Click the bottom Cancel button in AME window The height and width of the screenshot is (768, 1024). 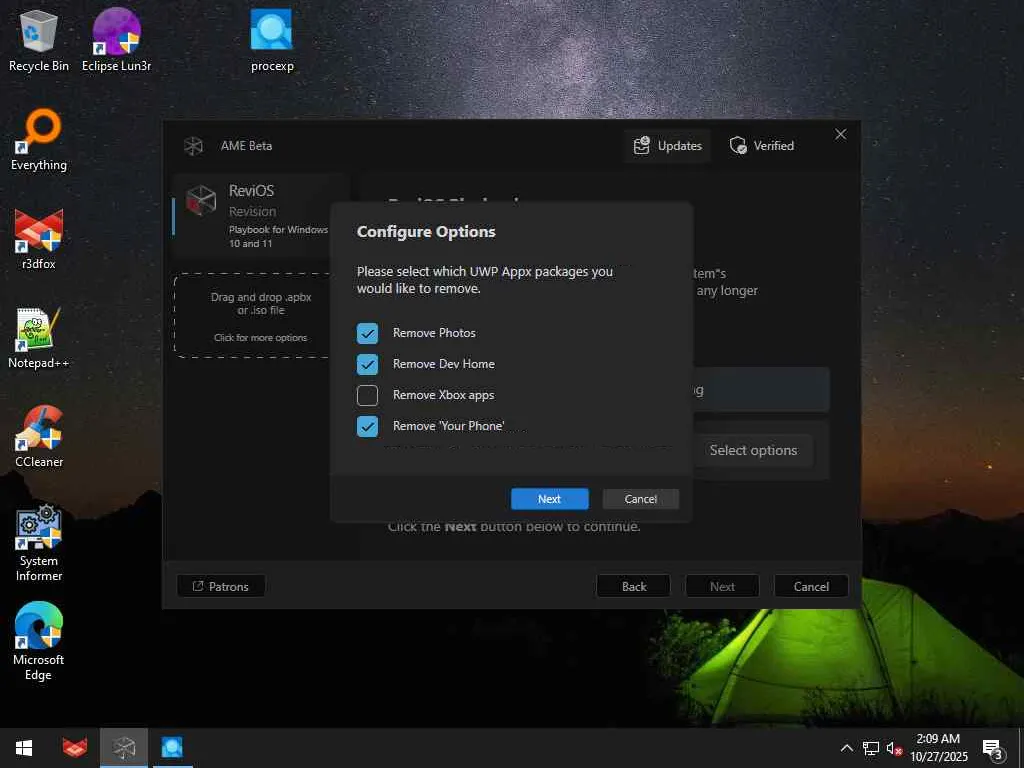811,586
